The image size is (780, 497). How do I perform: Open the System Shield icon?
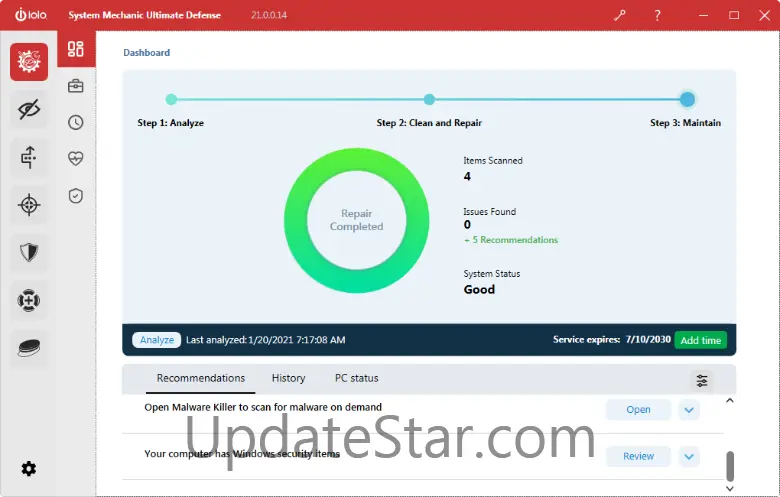pos(29,253)
